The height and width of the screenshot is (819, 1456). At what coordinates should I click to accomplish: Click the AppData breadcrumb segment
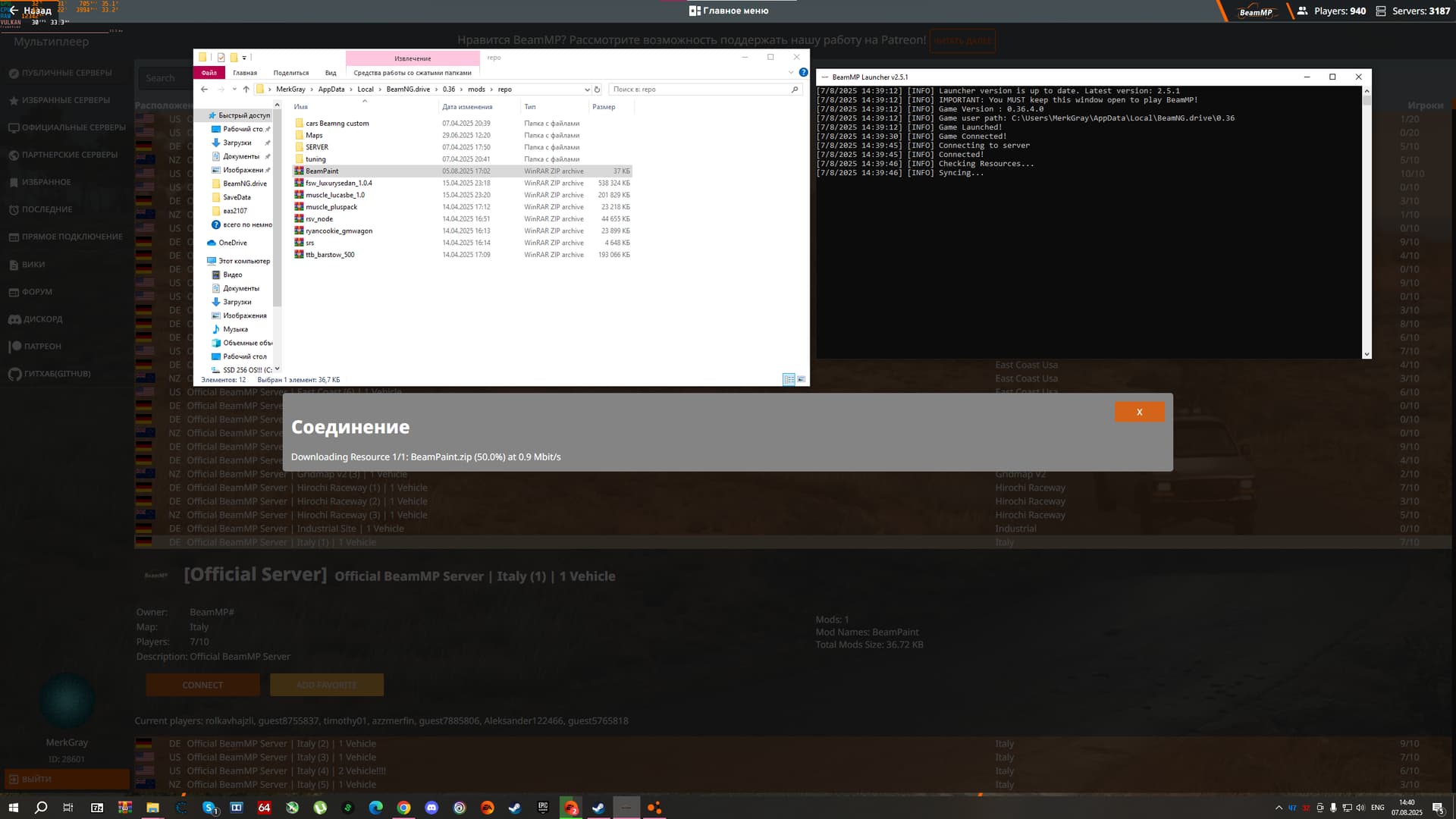tap(331, 89)
